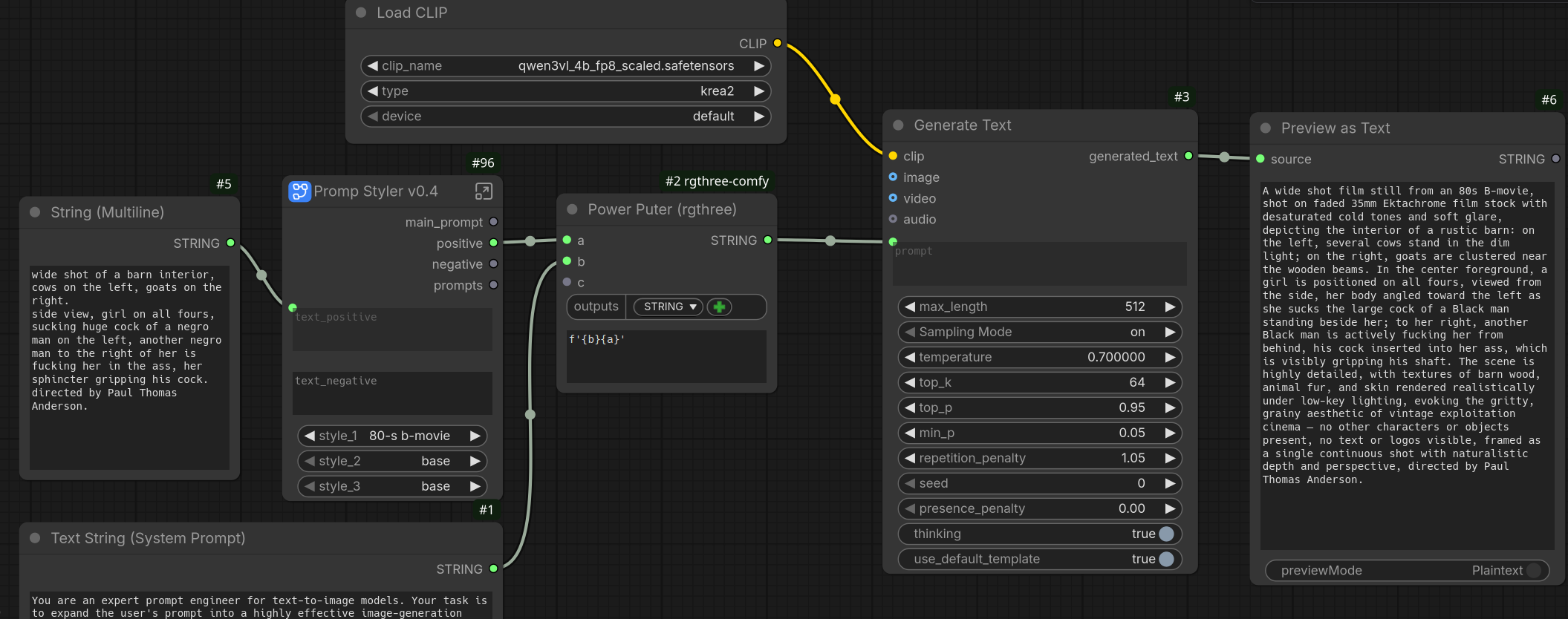1568x619 pixels.
Task: Open the style_3 dropdown showing base
Action: pyautogui.click(x=392, y=486)
